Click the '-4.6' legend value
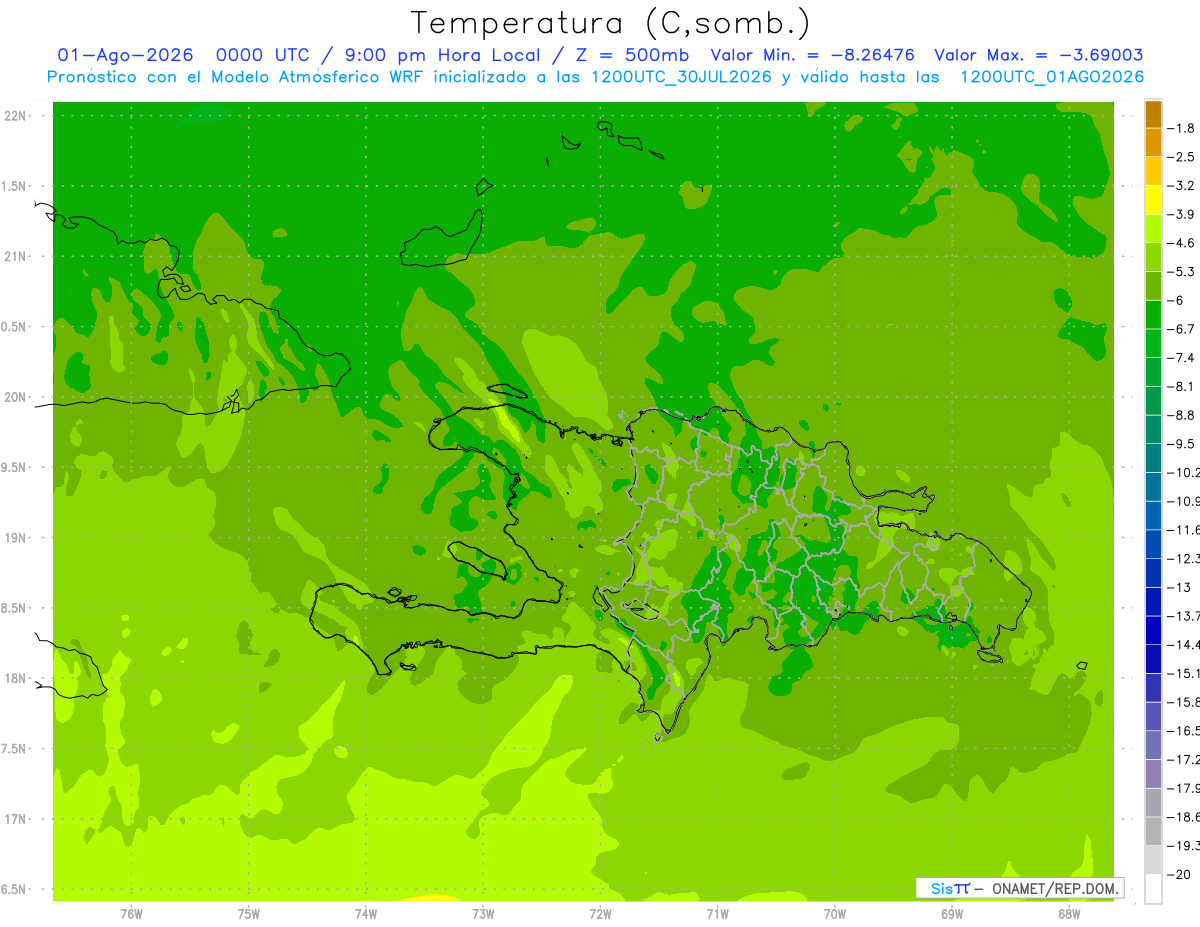 point(1181,243)
